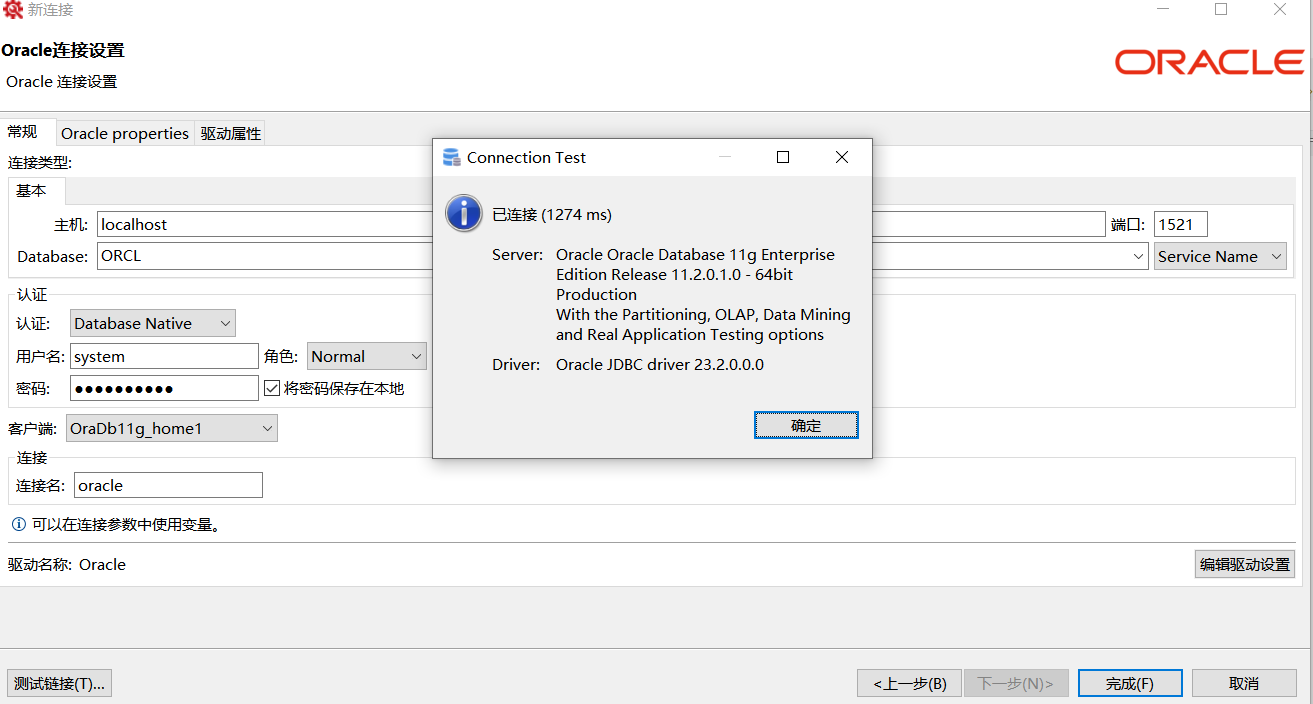Click the database icon in Connection Test title bar
1313x704 pixels.
coord(451,158)
